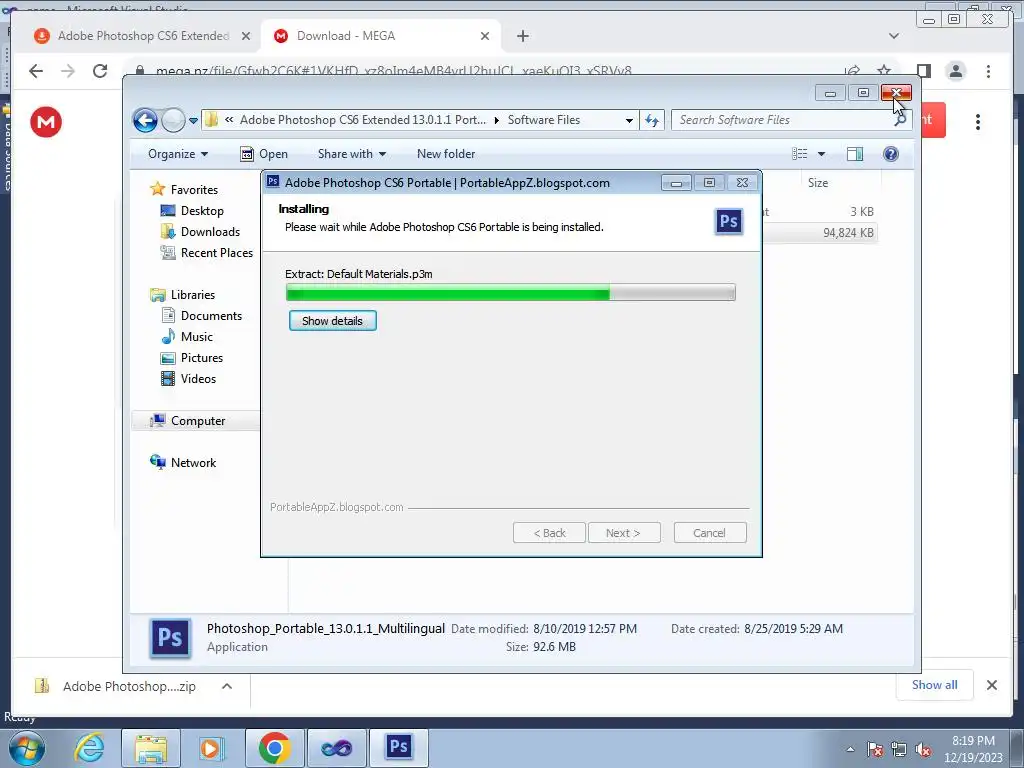Click the refresh button next to address bar
The height and width of the screenshot is (768, 1024).
[x=652, y=120]
